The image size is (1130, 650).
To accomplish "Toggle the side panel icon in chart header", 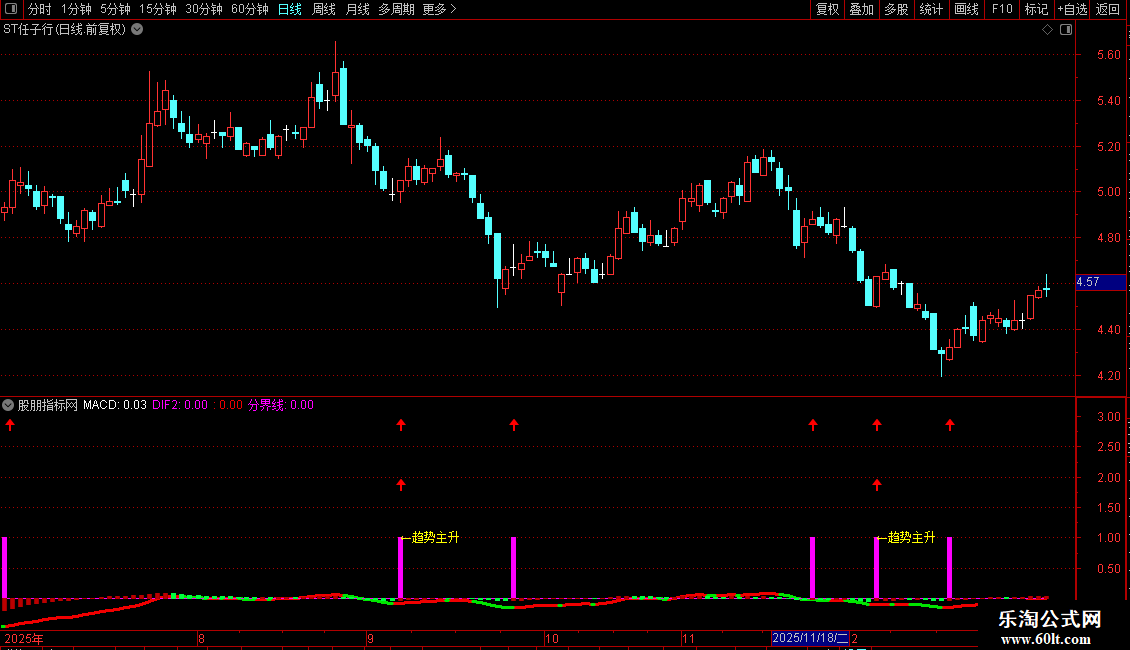I will pos(1066,30).
